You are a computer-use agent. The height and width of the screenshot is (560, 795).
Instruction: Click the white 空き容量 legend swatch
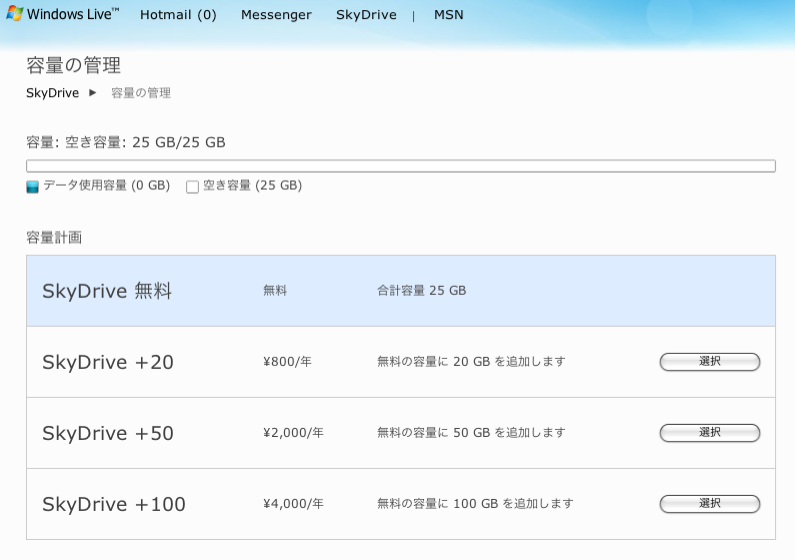(192, 186)
